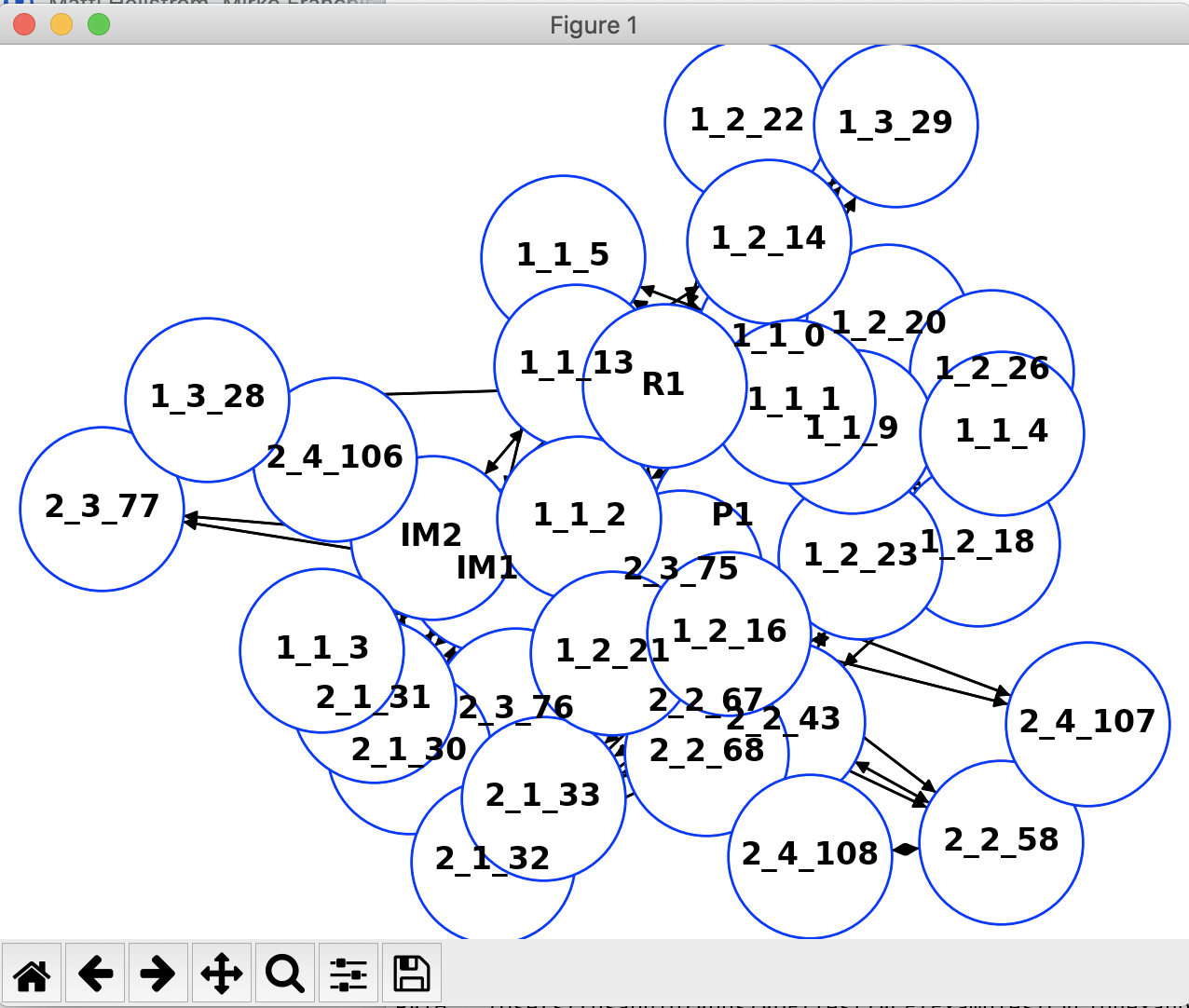Save the figure with disk icon
Screen dimensions: 1189x1008
pyautogui.click(x=411, y=974)
